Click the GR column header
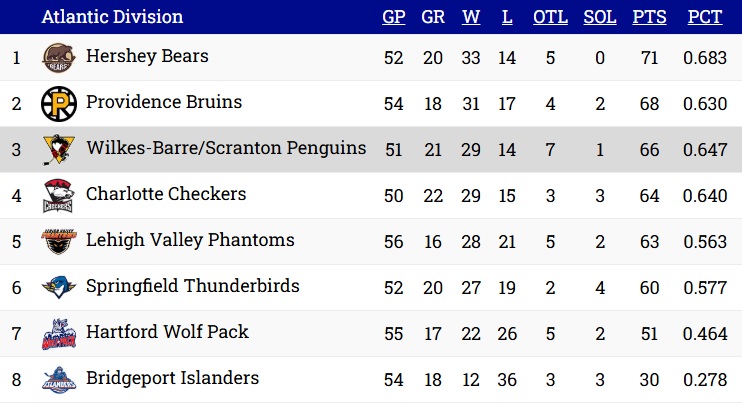The image size is (742, 403). tap(433, 17)
